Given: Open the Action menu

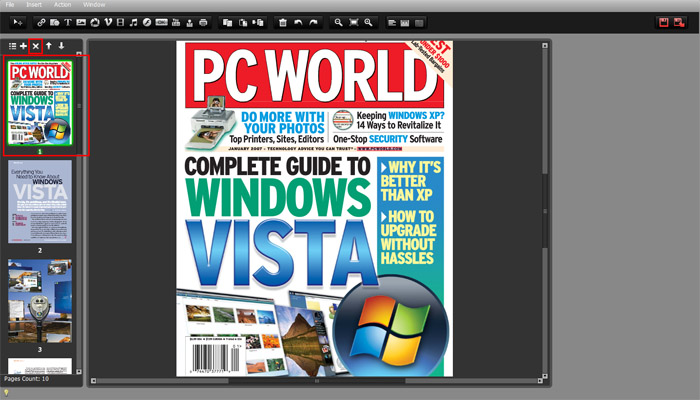Looking at the screenshot, I should point(62,4).
